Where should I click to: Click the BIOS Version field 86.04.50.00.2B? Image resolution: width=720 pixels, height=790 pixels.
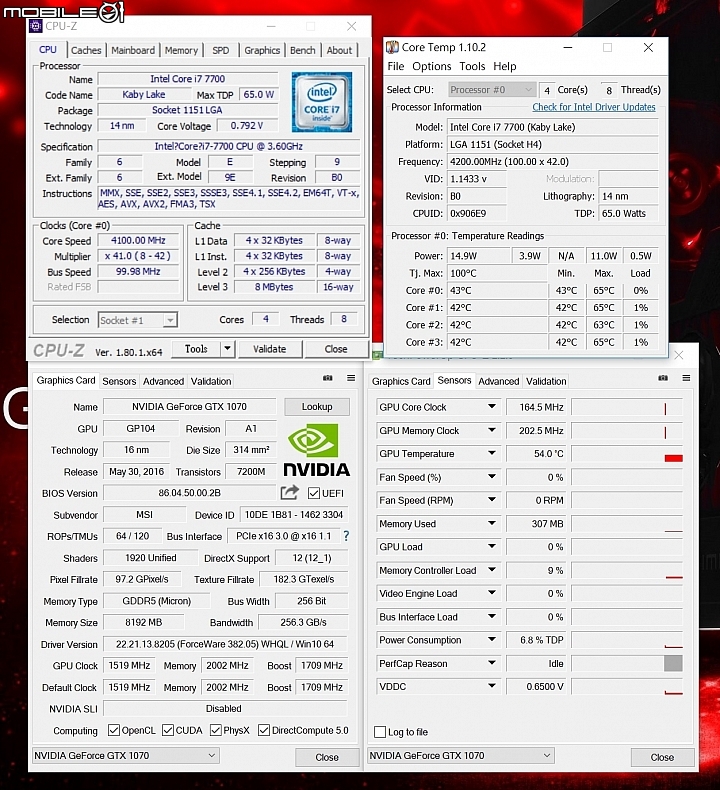[189, 493]
